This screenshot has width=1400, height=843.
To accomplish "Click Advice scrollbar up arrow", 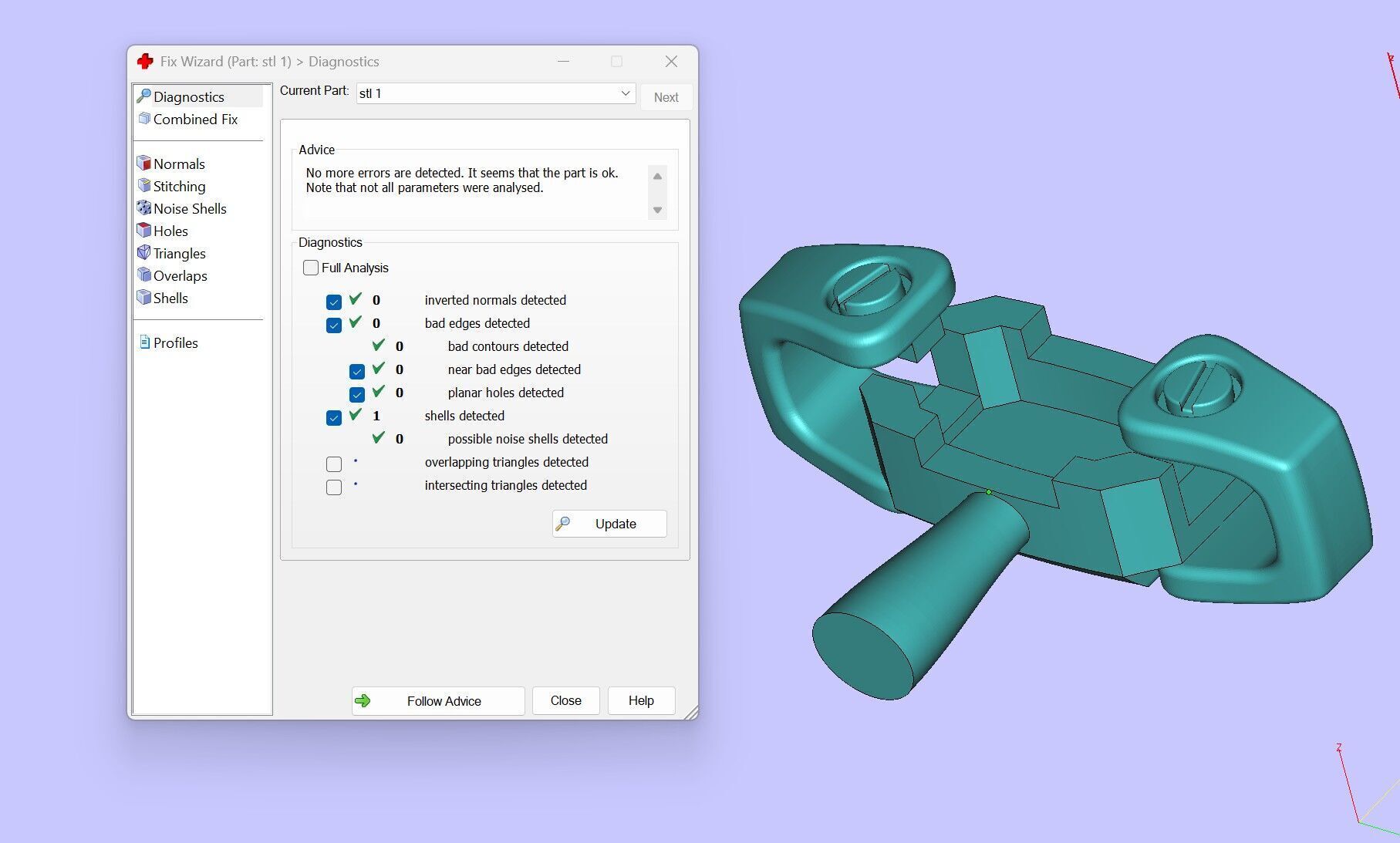I will (x=657, y=176).
